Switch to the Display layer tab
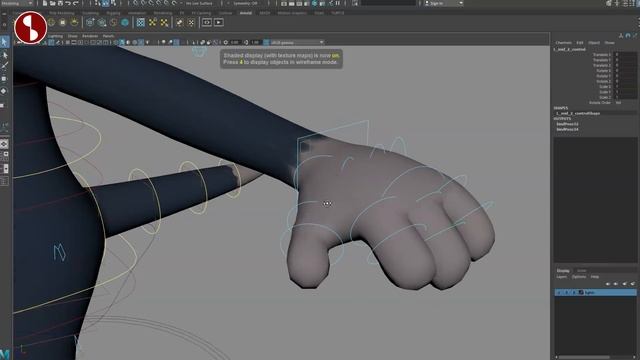640x360 pixels. click(563, 271)
